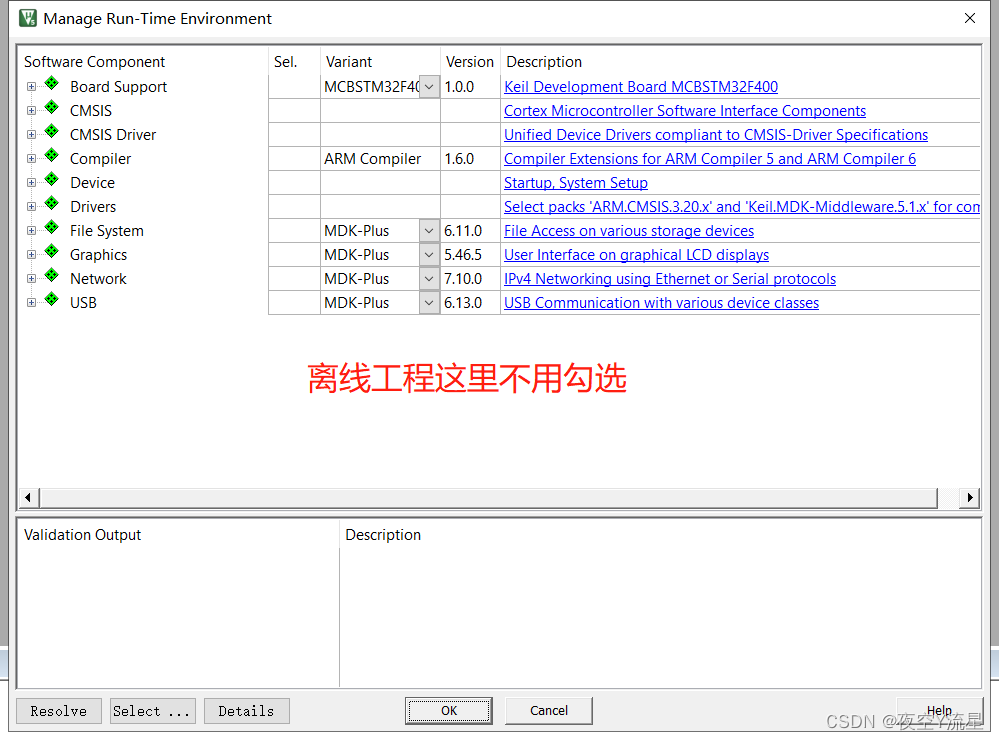Click the Variant column header
Viewport: 999px width, 740px height.
349,62
